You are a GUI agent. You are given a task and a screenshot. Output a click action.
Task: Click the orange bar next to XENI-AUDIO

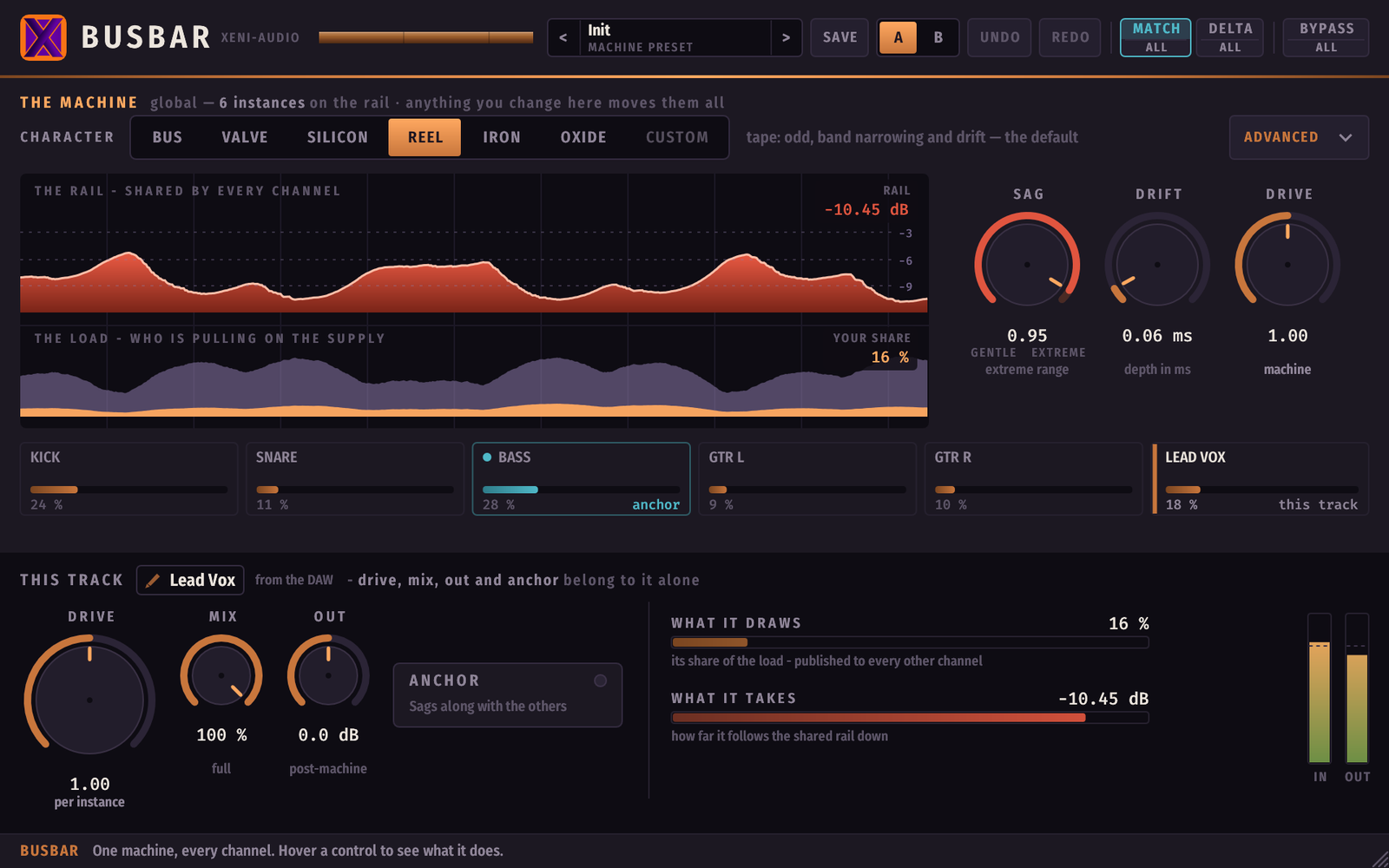425,37
